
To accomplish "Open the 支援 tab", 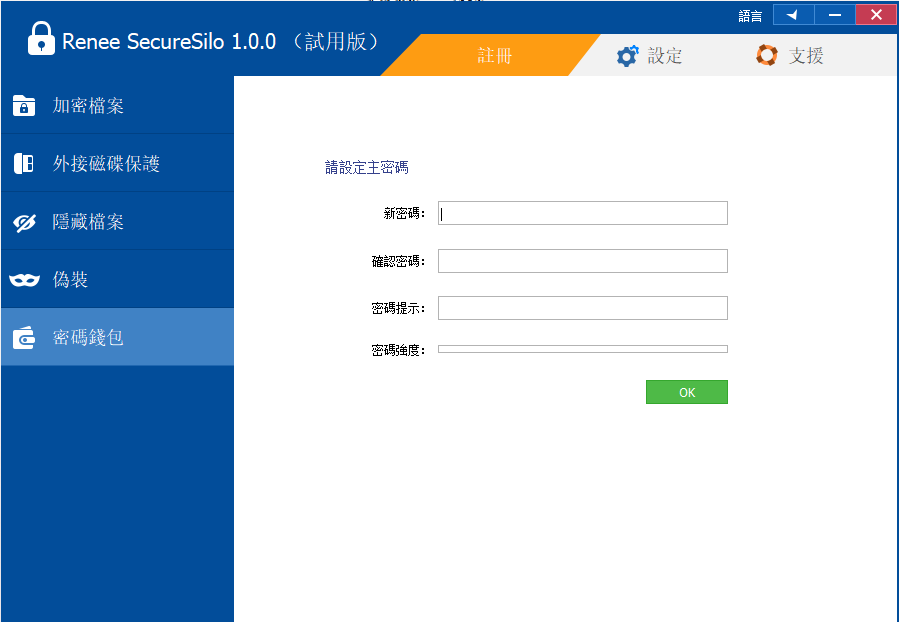I will 789,55.
